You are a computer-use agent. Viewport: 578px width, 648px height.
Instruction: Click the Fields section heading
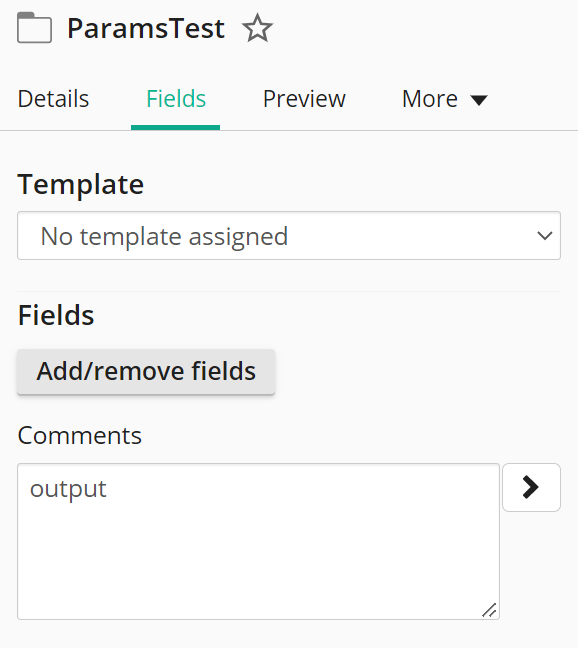click(56, 315)
